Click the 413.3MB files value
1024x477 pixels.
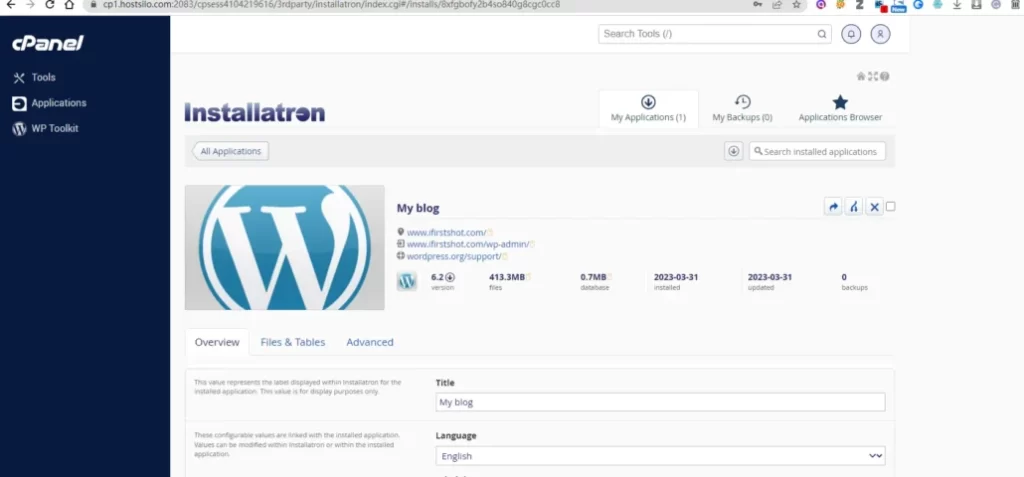(x=507, y=277)
